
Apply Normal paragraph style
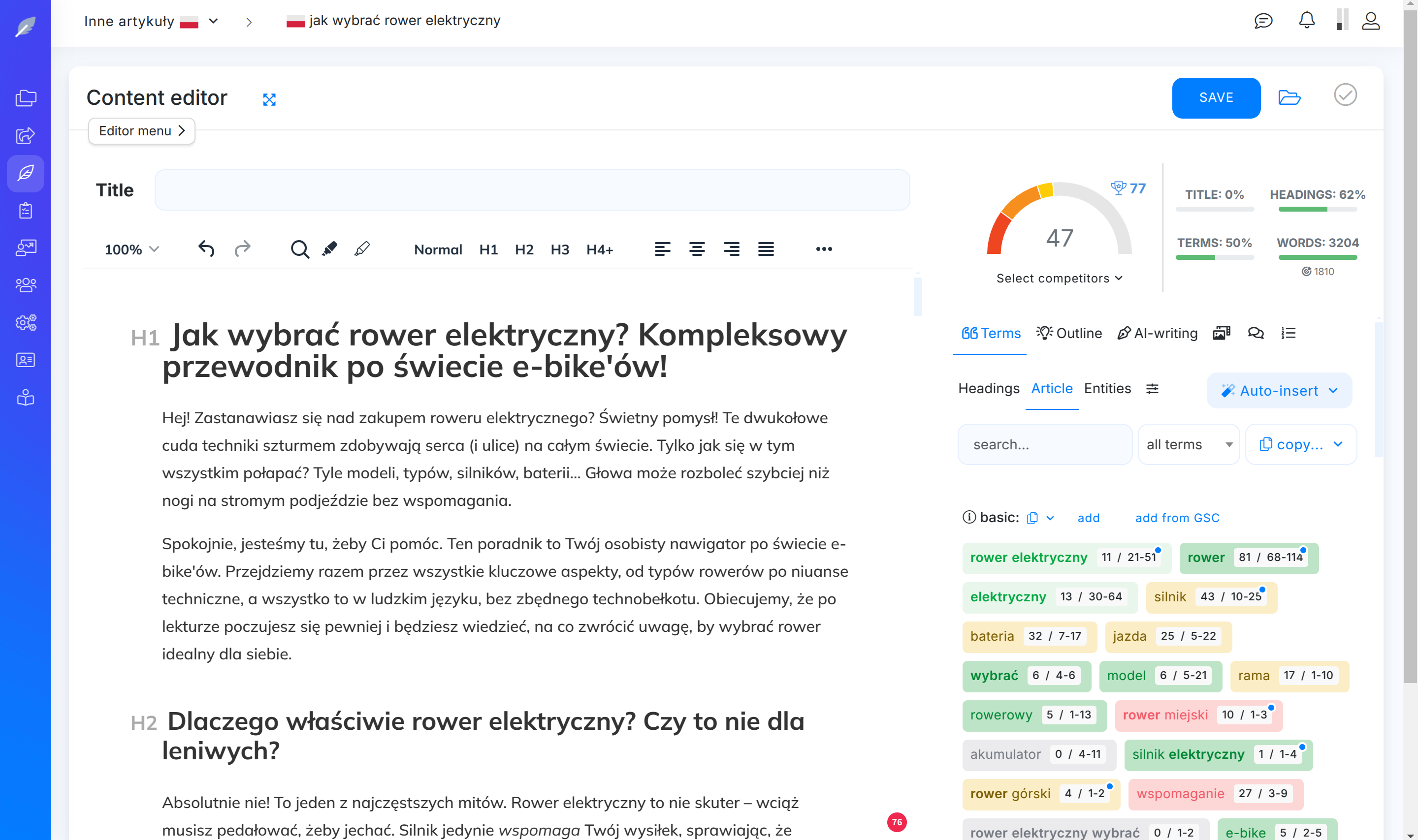coord(438,249)
